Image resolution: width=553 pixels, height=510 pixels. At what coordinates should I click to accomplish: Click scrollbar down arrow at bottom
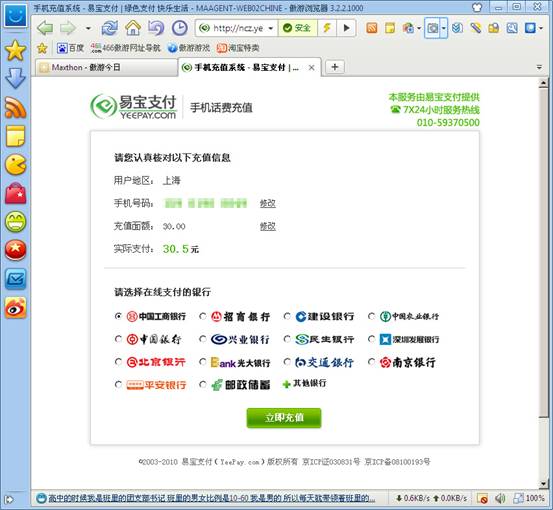(x=543, y=484)
